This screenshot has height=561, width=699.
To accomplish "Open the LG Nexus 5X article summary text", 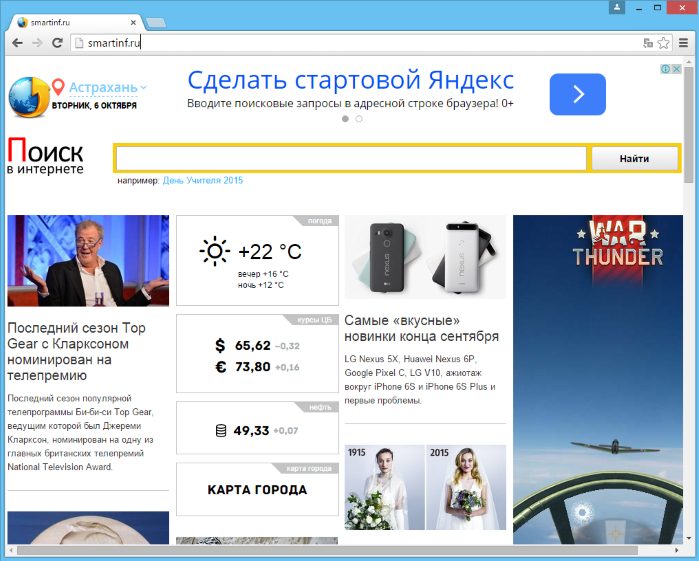I will coord(420,380).
